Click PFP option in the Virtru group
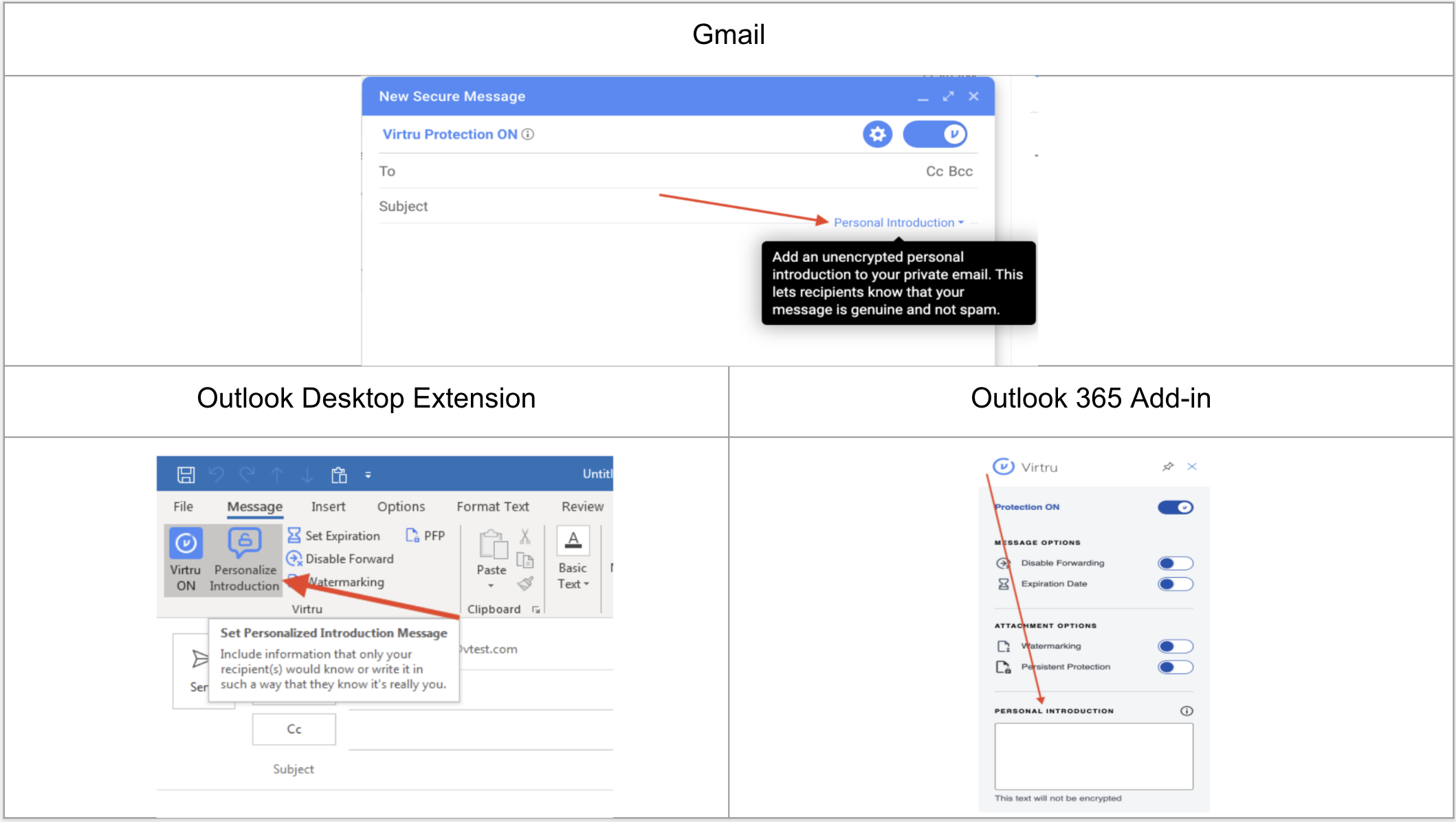Viewport: 1456px width, 822px height. coord(426,535)
